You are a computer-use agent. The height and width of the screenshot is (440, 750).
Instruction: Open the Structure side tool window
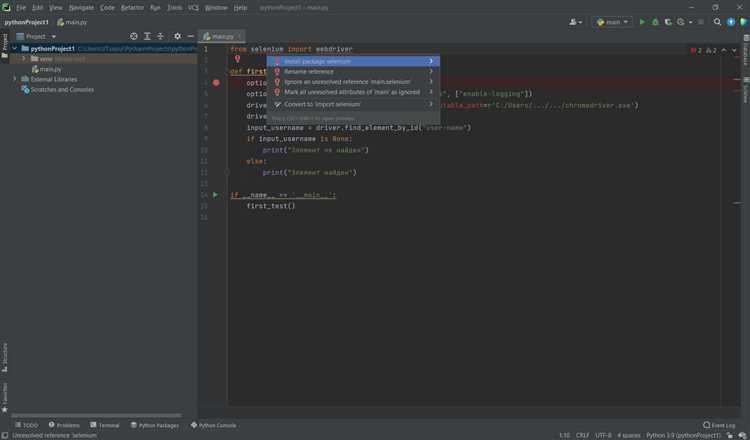coord(5,357)
